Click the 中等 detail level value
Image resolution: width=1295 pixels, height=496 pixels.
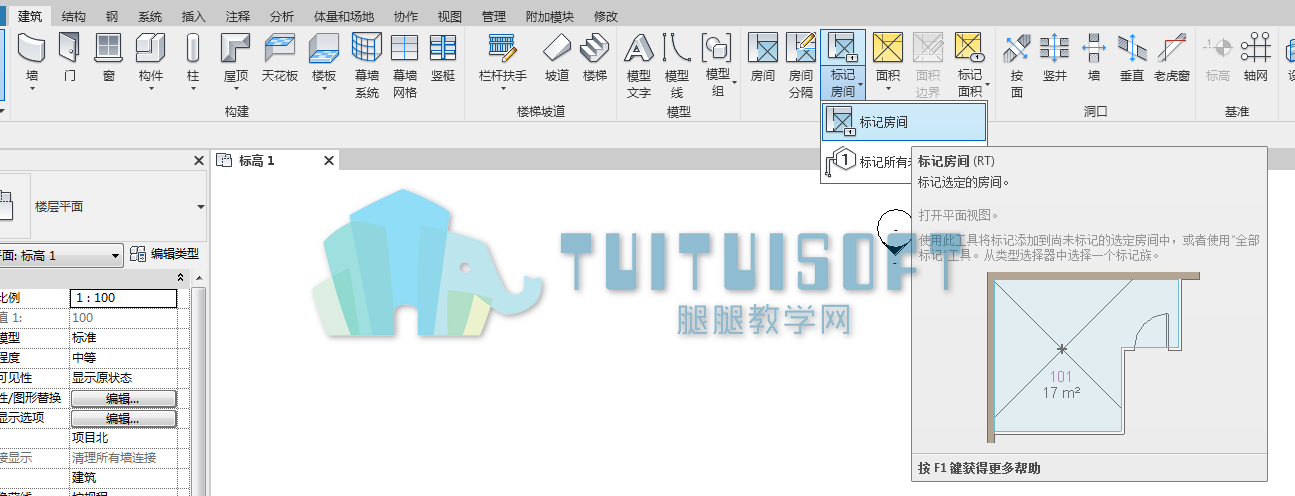84,358
